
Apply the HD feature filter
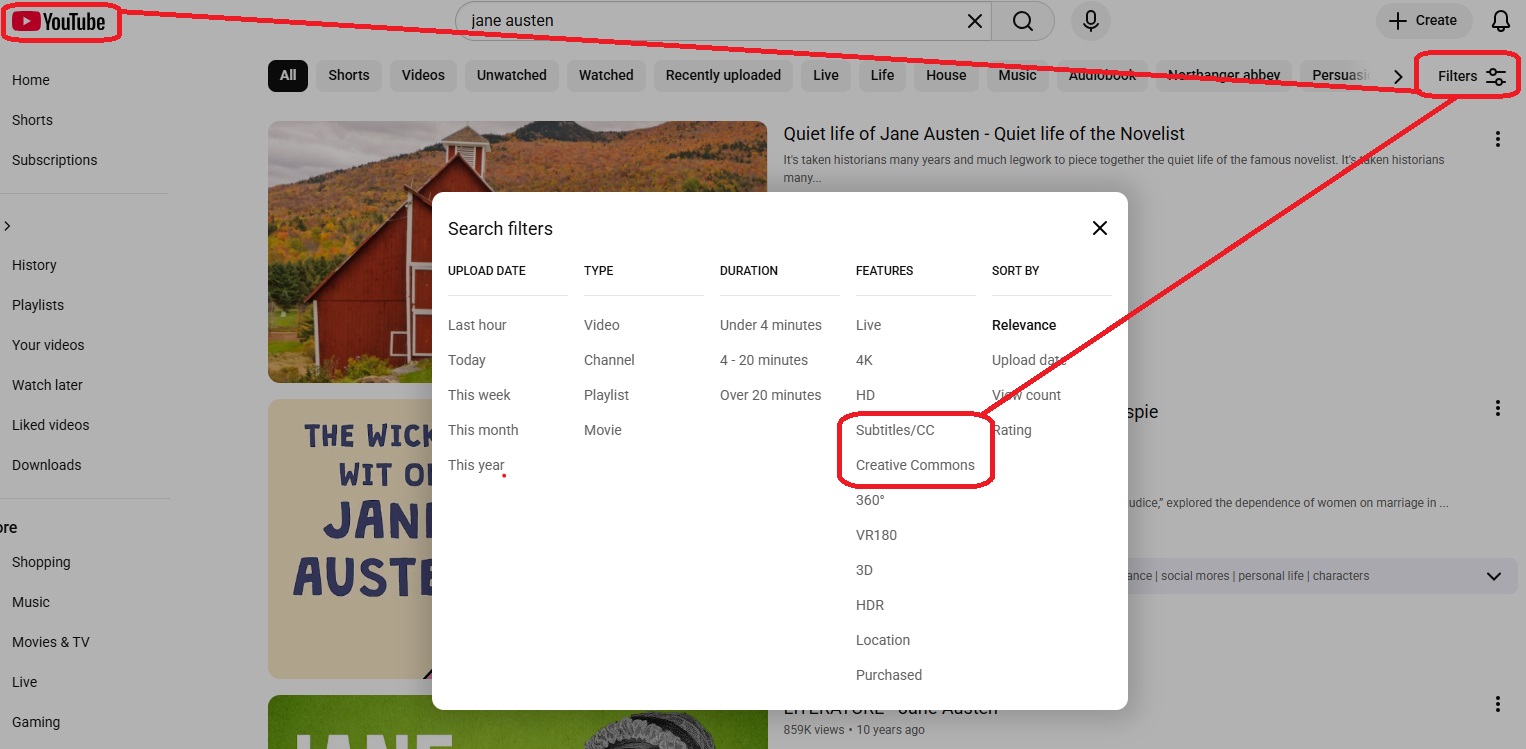[x=865, y=394]
